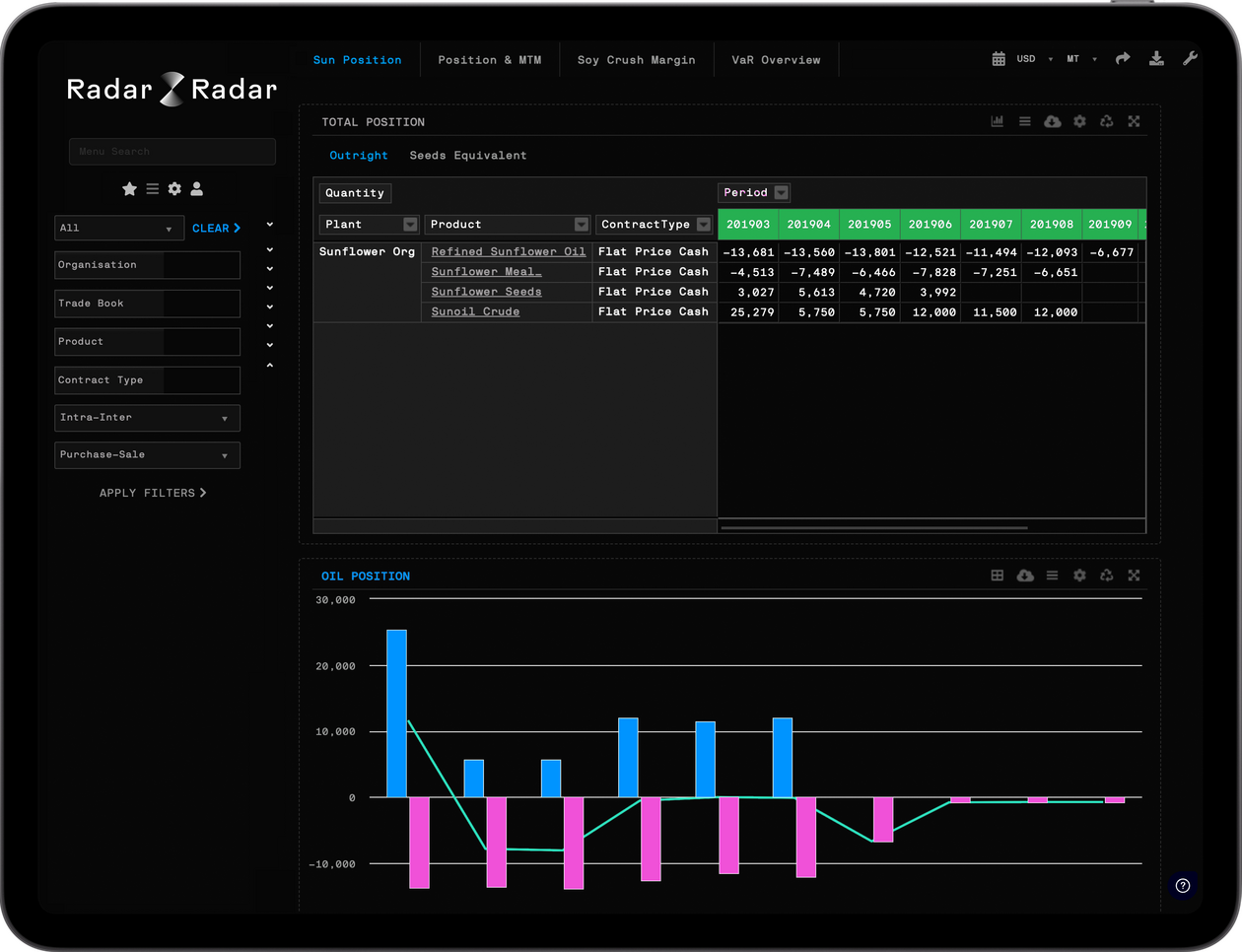Select the Outright view option
The image size is (1242, 952).
358,155
